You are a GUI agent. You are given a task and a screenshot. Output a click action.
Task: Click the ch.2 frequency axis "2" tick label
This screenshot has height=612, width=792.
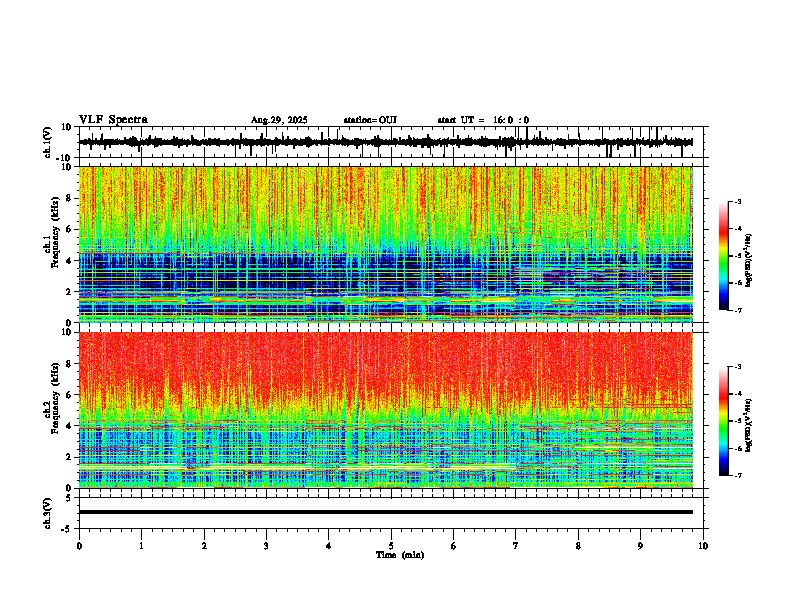click(70, 457)
